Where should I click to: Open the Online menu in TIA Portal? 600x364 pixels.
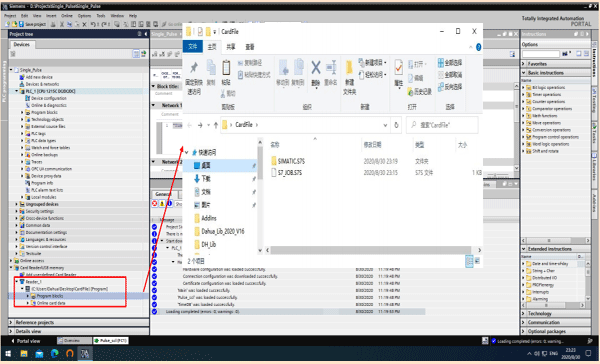pyautogui.click(x=67, y=16)
